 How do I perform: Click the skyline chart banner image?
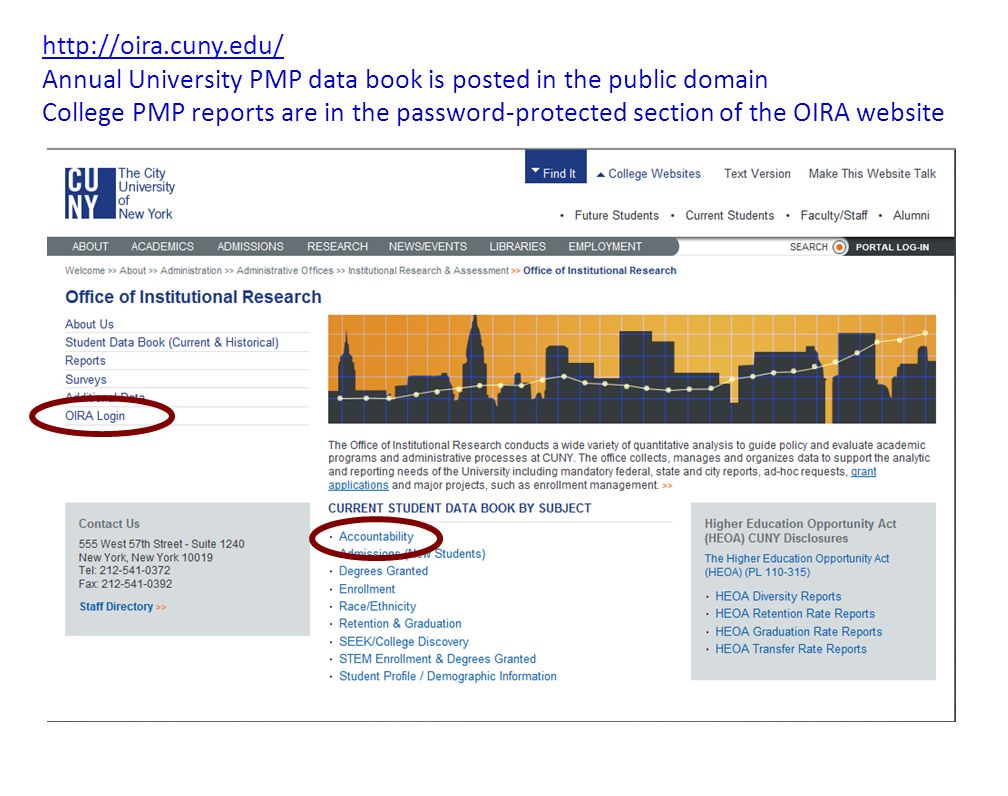[x=632, y=369]
